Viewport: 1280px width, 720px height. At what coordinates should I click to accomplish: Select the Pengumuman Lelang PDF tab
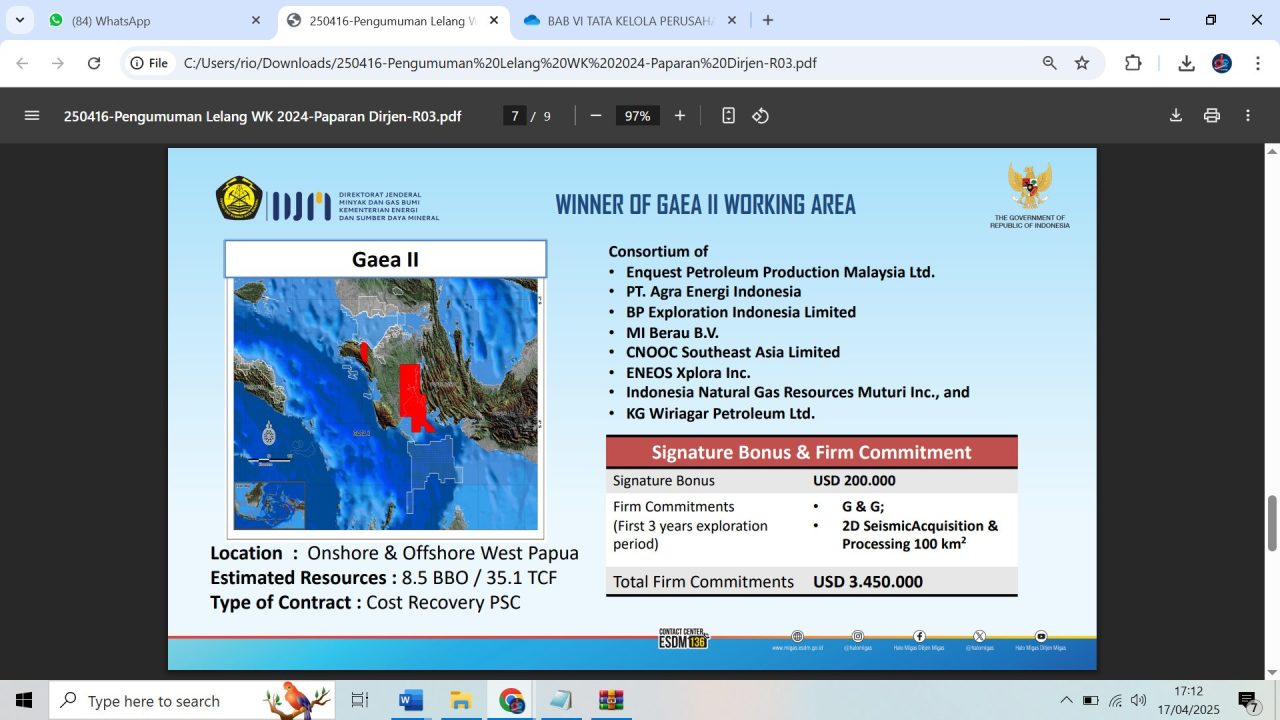tap(392, 20)
